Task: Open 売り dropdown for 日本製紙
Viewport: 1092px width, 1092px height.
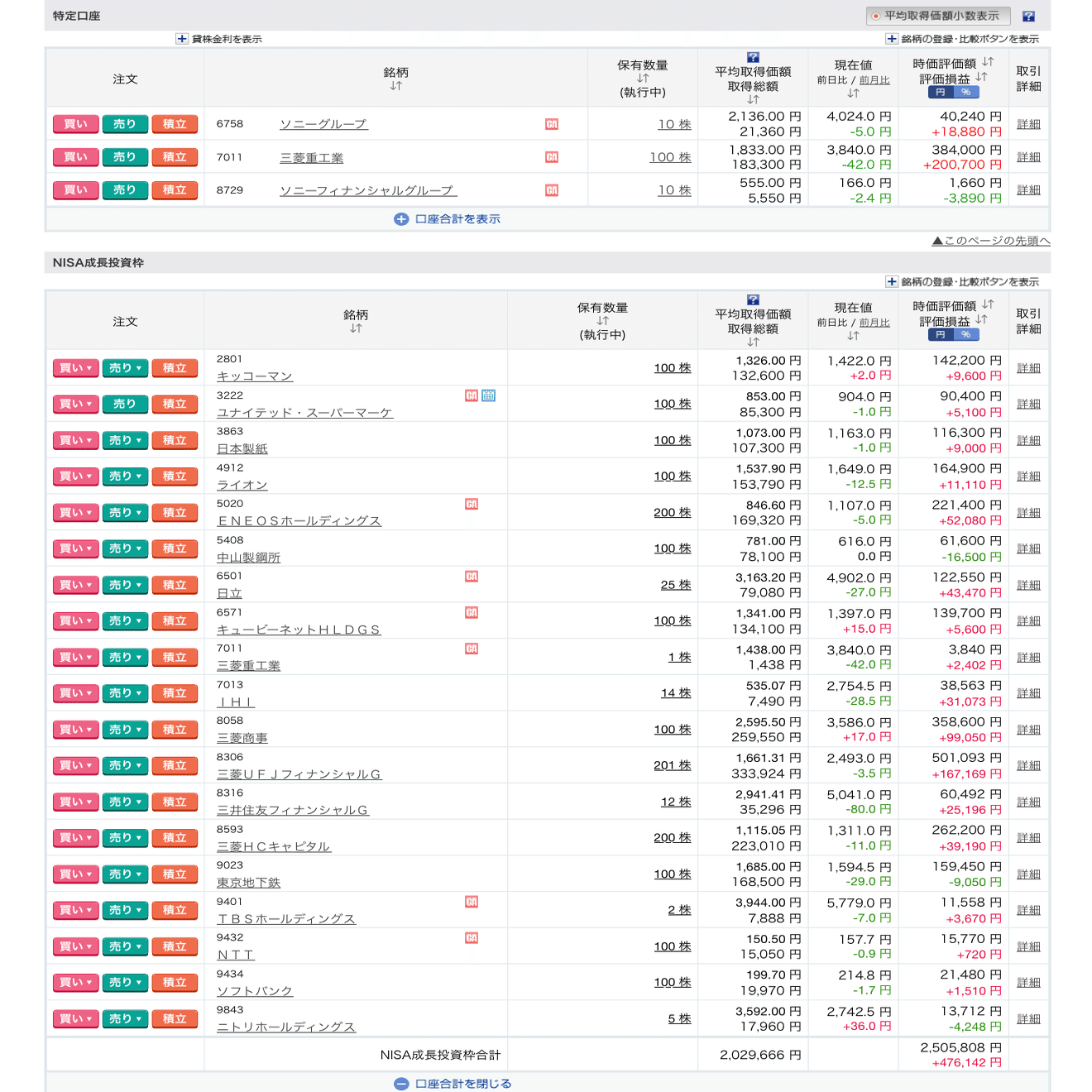Action: pyautogui.click(x=125, y=440)
